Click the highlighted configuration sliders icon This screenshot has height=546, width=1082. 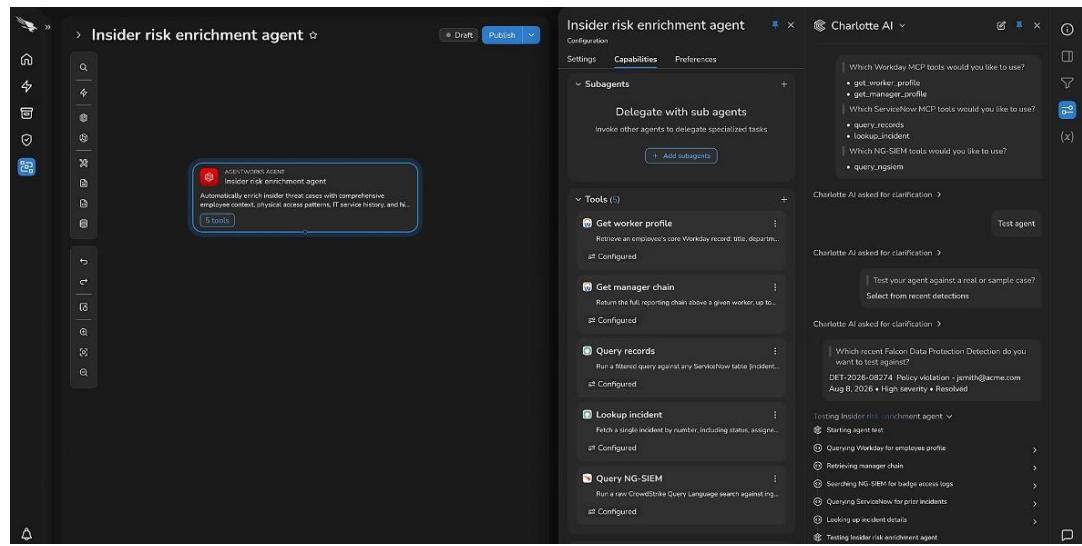click(1067, 110)
